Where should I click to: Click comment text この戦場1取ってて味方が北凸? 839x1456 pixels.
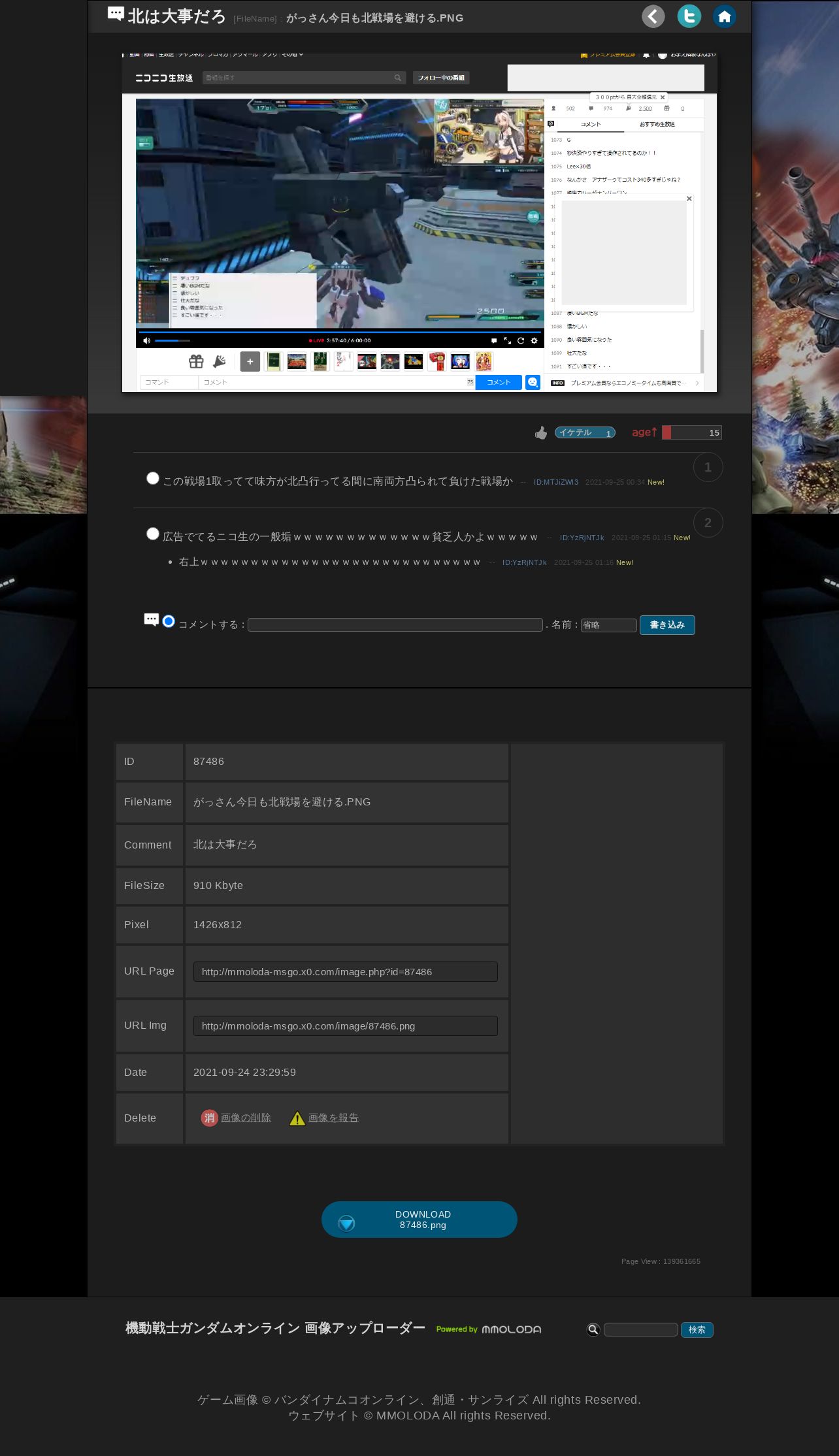pyautogui.click(x=338, y=481)
